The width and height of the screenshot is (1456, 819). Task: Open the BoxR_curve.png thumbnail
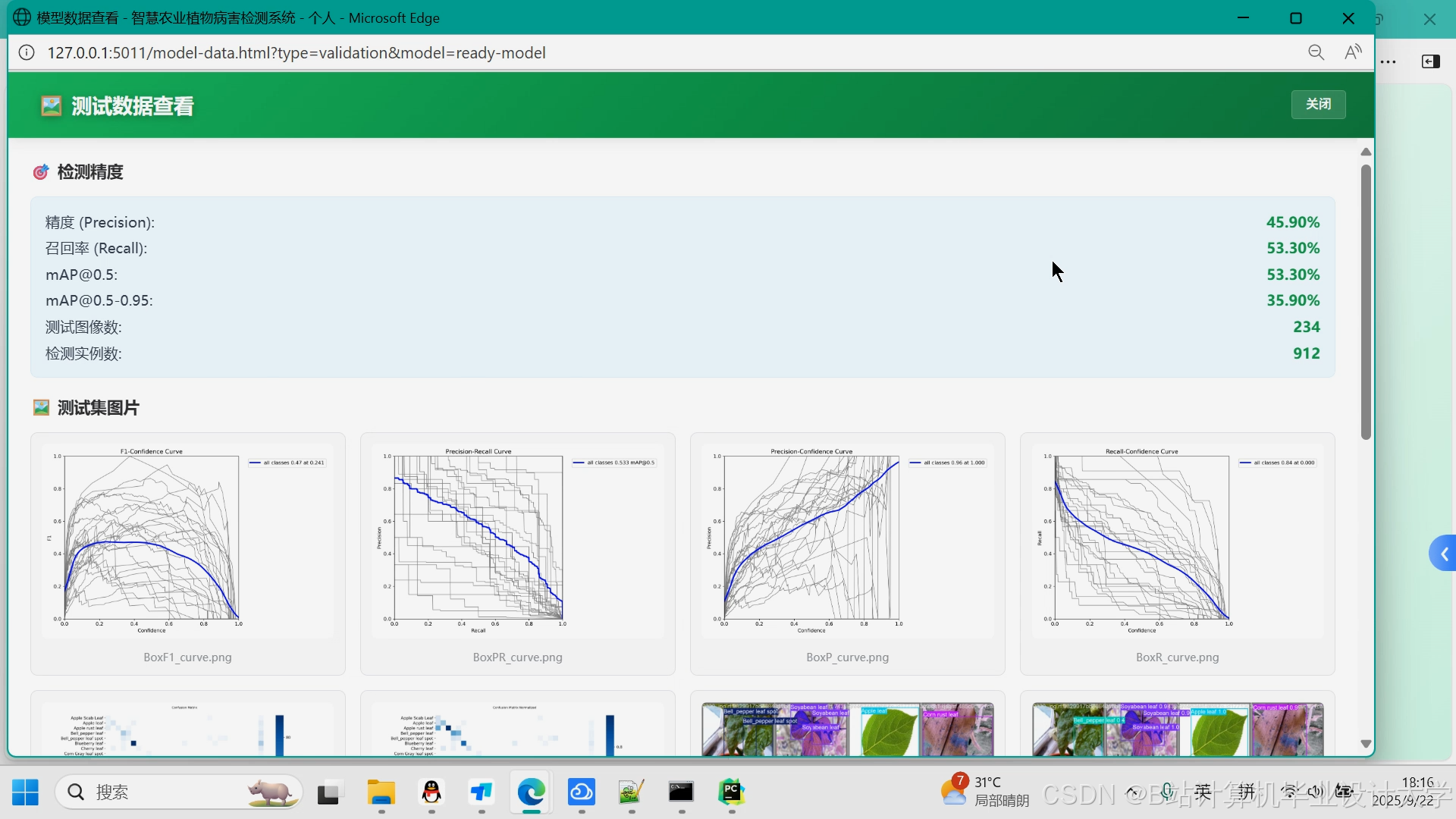(1177, 542)
